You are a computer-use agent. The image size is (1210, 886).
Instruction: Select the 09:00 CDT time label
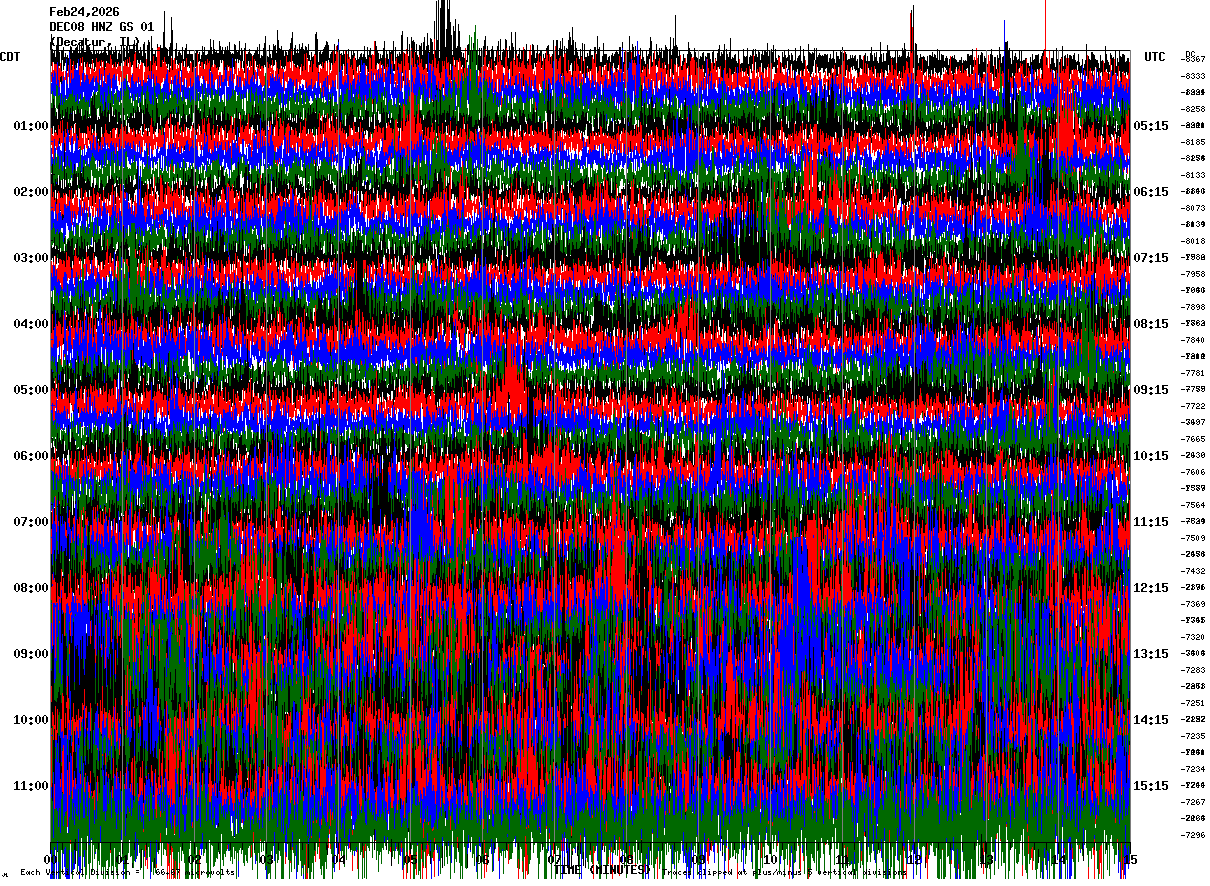(x=31, y=654)
